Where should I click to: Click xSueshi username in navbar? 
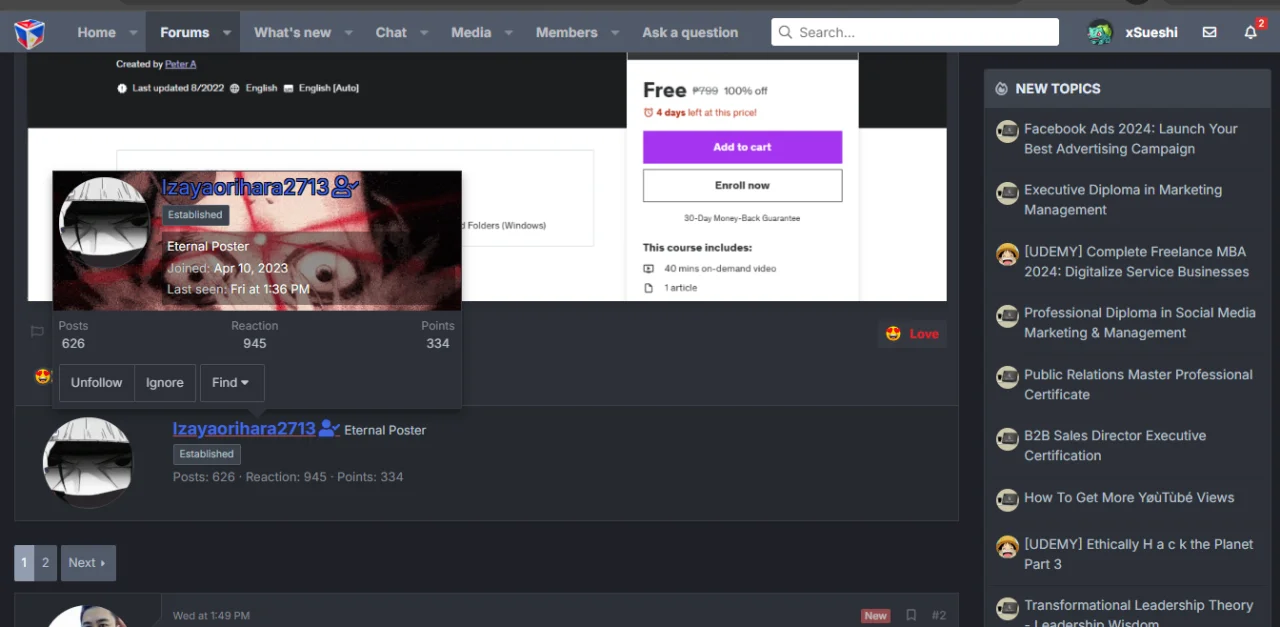pyautogui.click(x=1151, y=32)
